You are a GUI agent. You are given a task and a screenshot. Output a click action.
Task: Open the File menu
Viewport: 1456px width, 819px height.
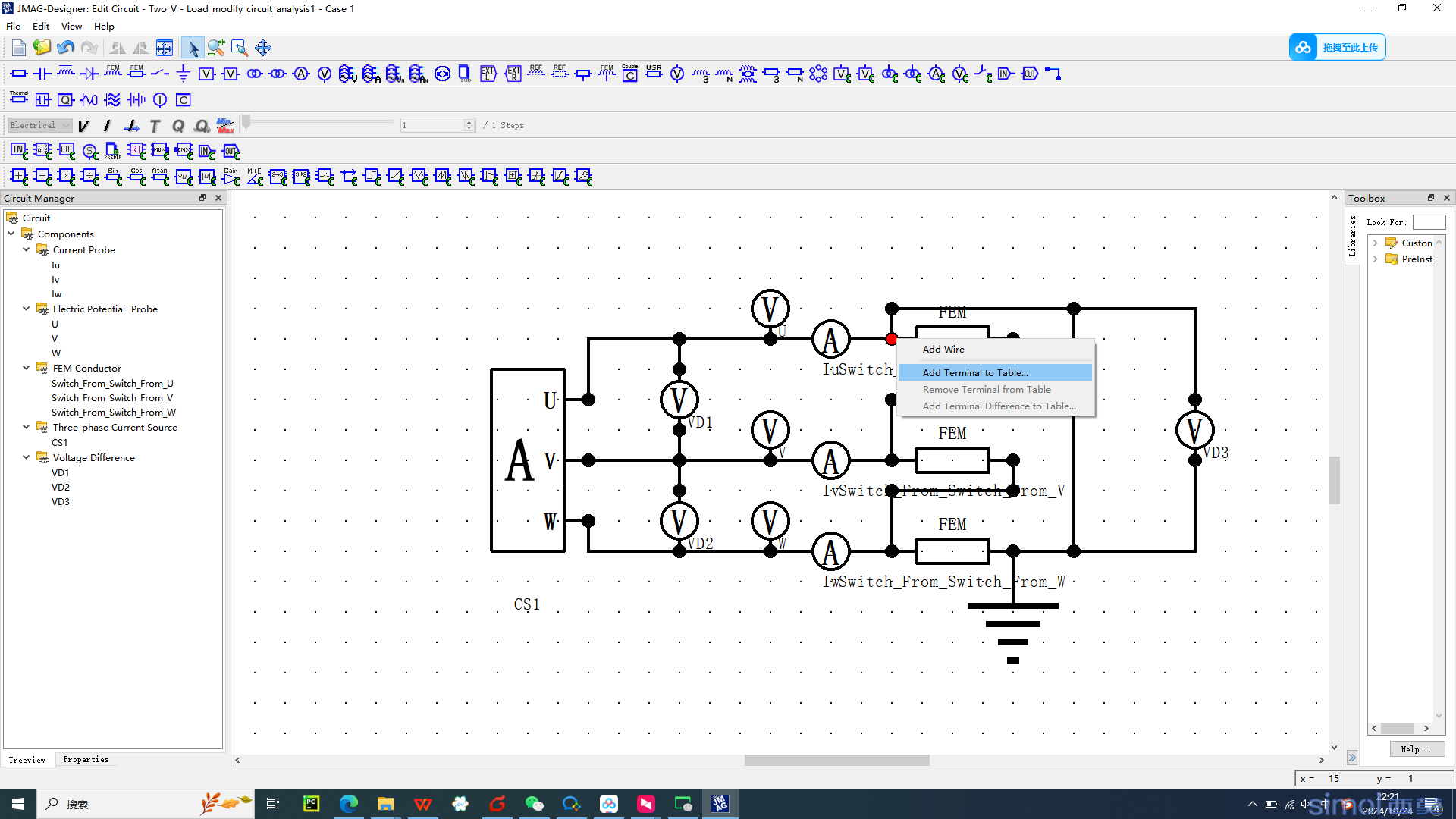[x=13, y=26]
